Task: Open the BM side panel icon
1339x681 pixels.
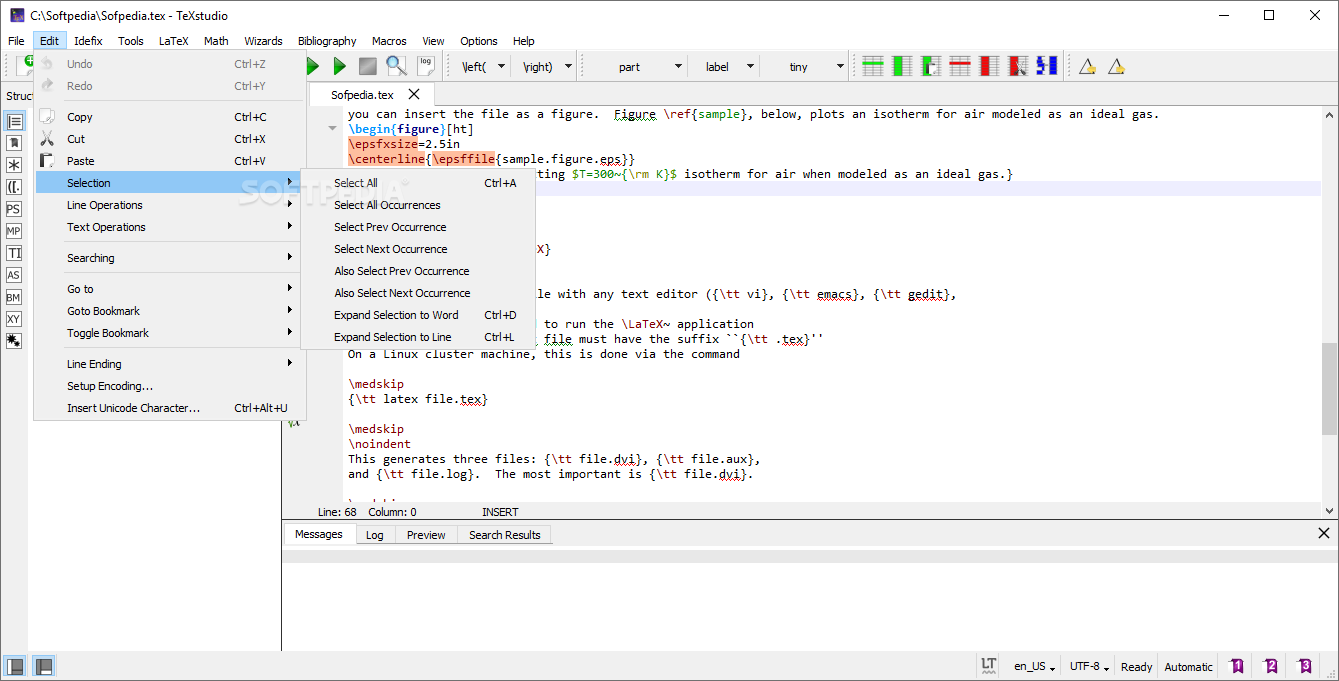Action: (x=14, y=297)
